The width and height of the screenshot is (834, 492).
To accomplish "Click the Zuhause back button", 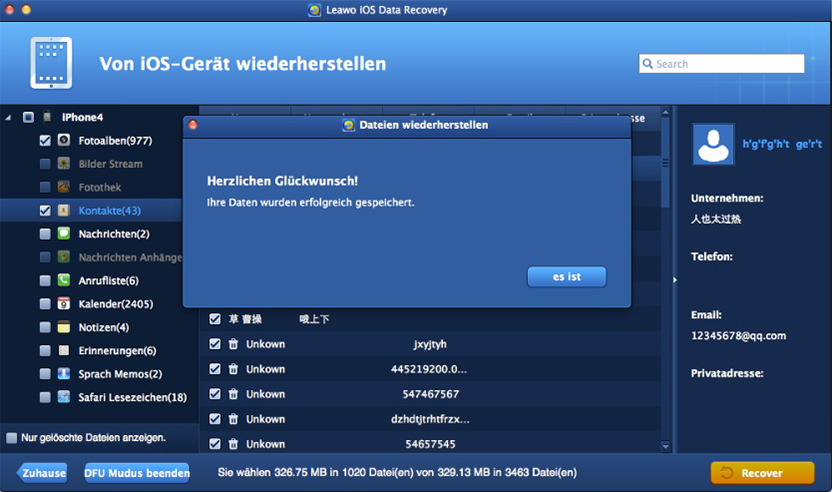I will point(42,473).
